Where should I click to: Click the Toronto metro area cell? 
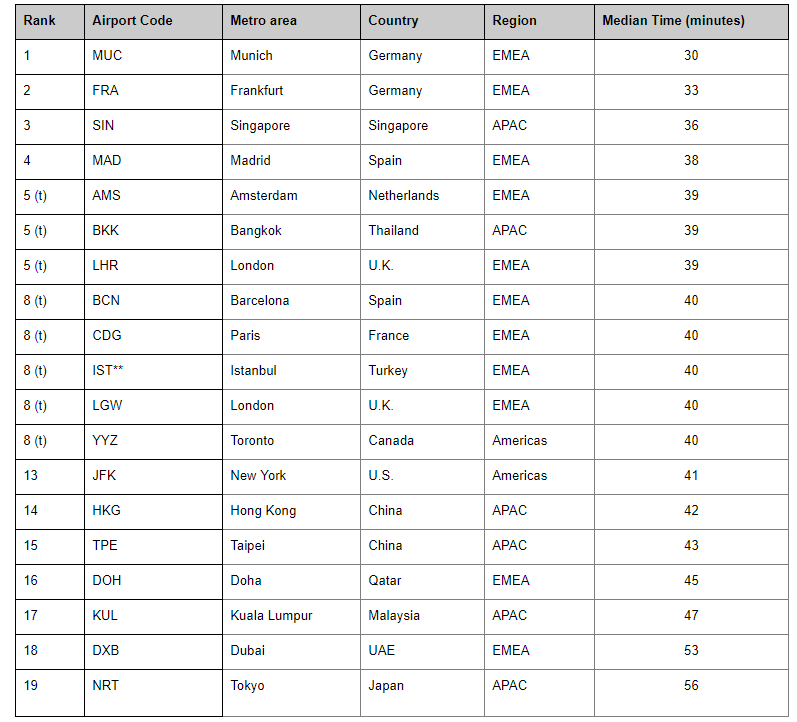tap(291, 442)
